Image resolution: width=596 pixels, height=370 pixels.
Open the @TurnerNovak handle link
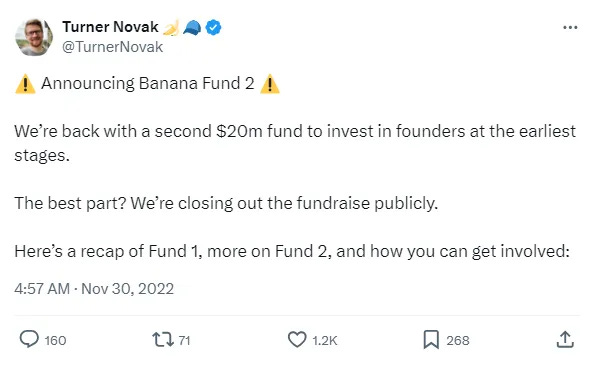[113, 47]
